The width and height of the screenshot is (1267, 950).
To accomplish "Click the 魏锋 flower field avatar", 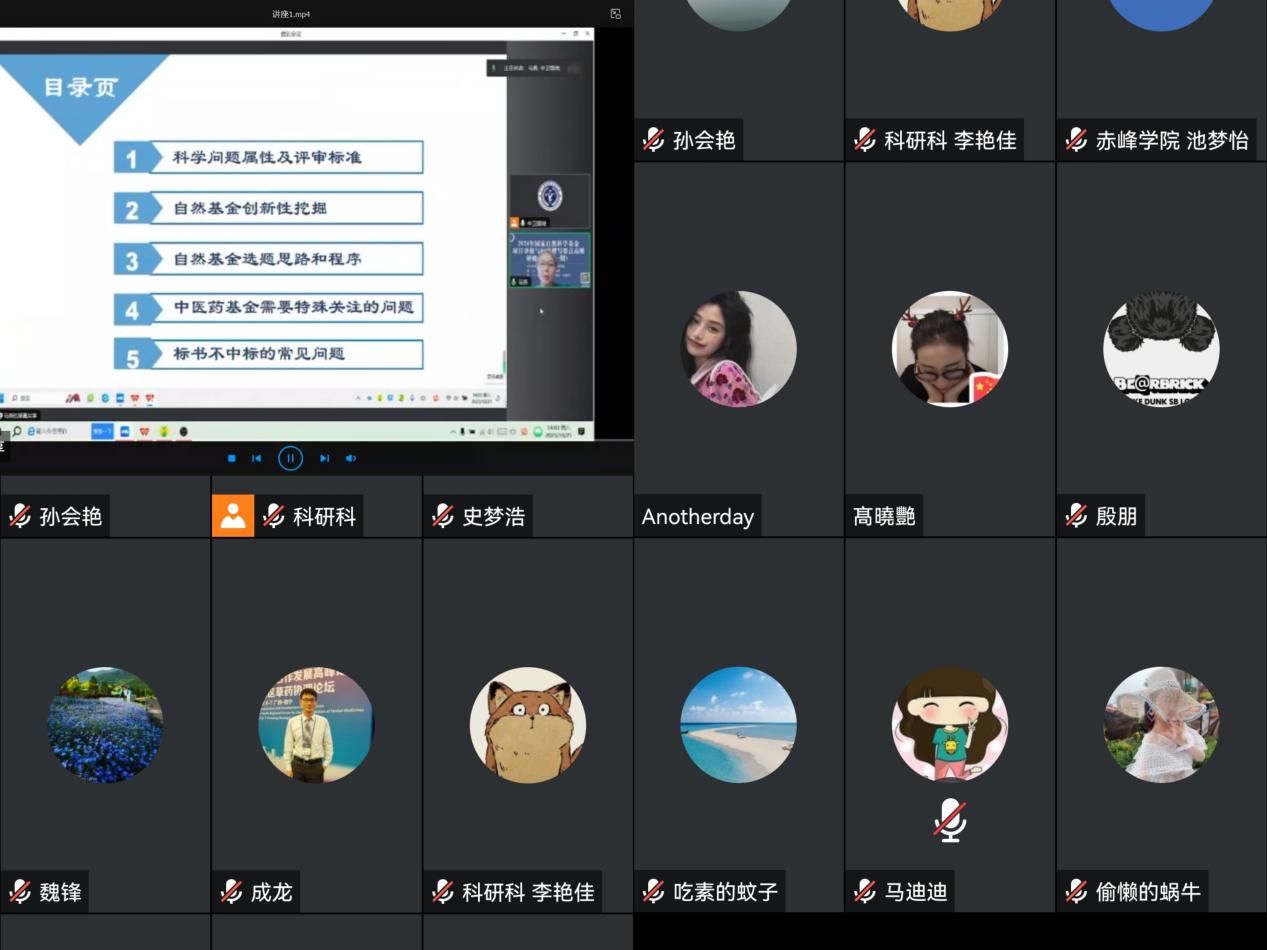I will (105, 724).
